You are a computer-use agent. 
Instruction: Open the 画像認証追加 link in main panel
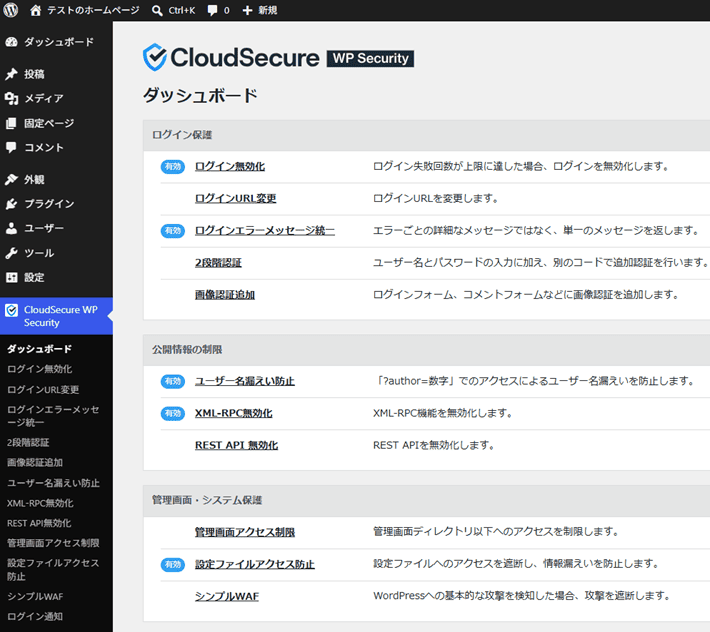click(x=225, y=295)
